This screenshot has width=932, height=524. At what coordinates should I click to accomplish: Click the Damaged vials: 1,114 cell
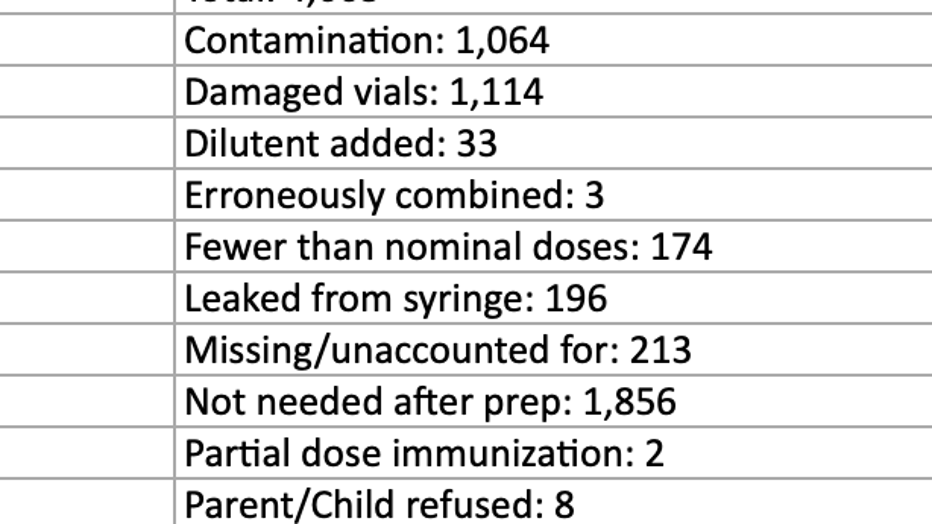click(553, 91)
